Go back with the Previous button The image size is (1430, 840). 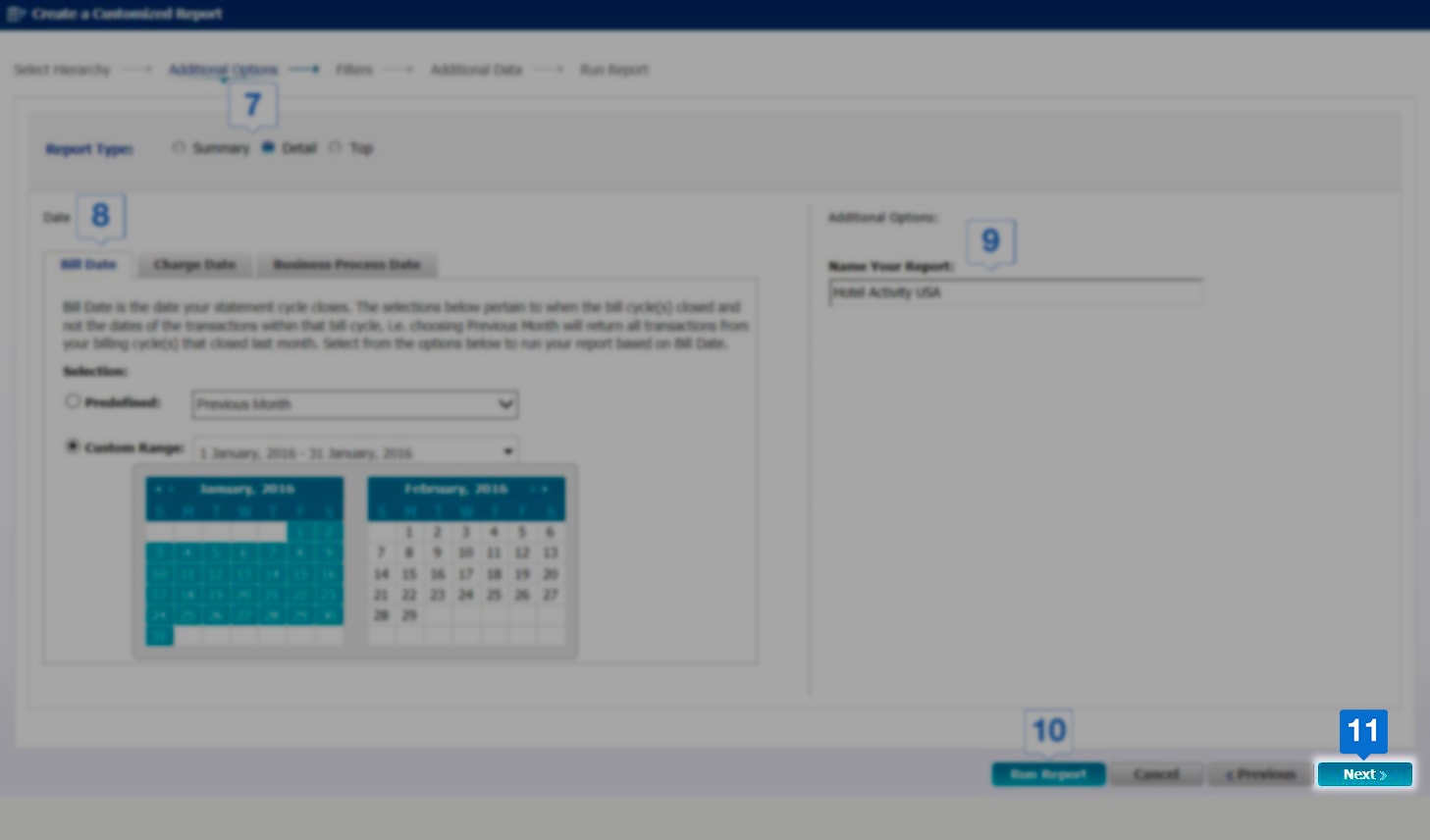point(1260,774)
